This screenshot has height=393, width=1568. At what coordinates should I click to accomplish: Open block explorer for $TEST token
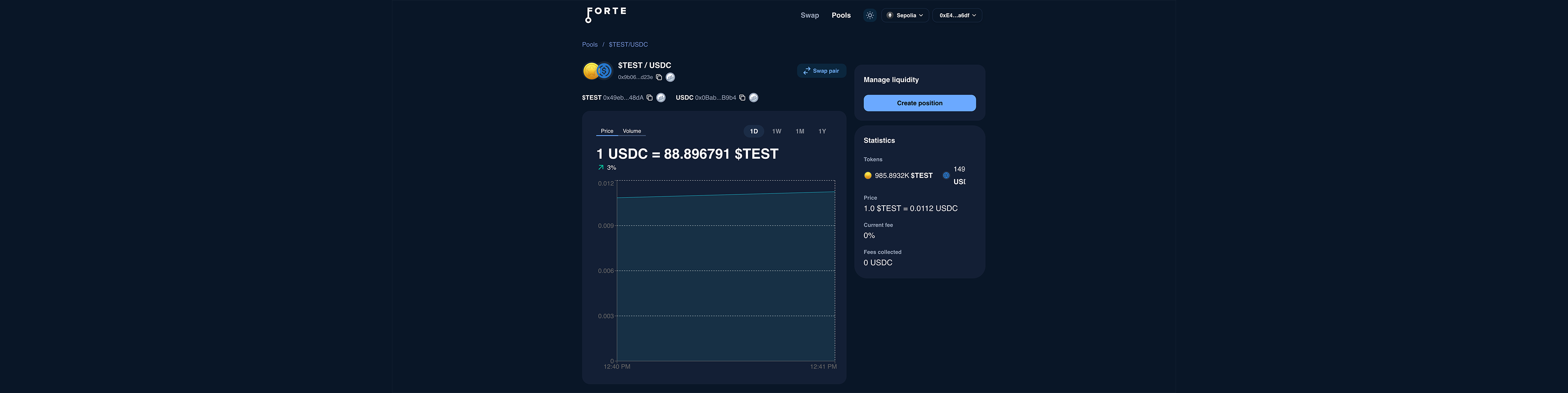pyautogui.click(x=661, y=97)
